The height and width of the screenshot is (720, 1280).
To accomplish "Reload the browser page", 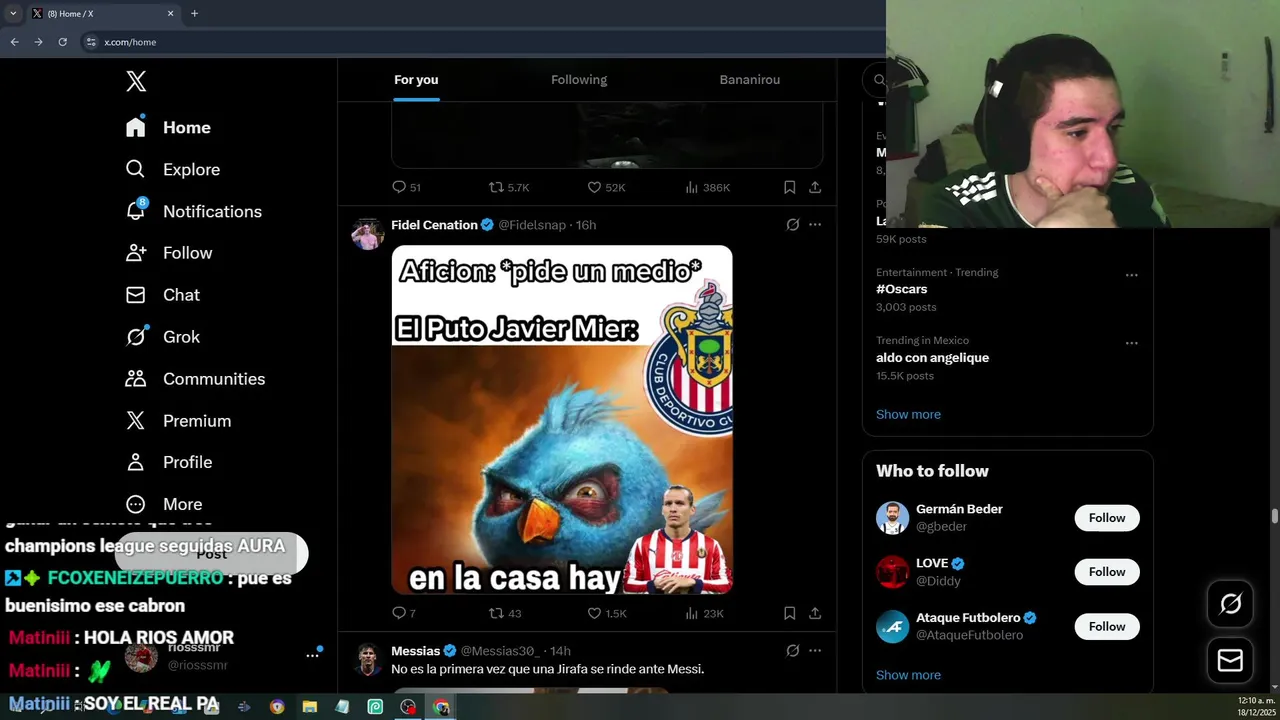I will 62,42.
